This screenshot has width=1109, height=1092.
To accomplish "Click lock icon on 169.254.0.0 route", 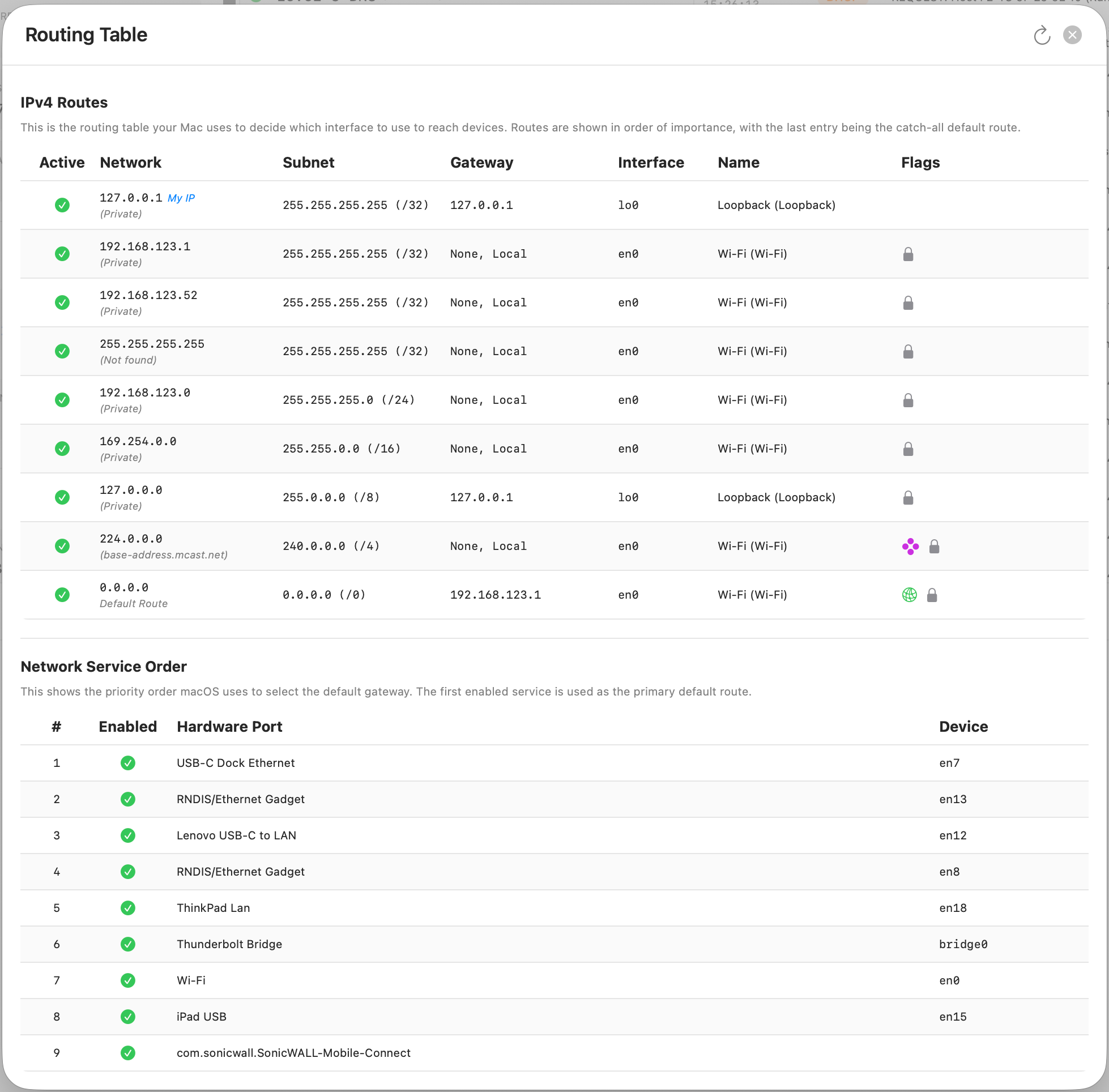I will (908, 449).
